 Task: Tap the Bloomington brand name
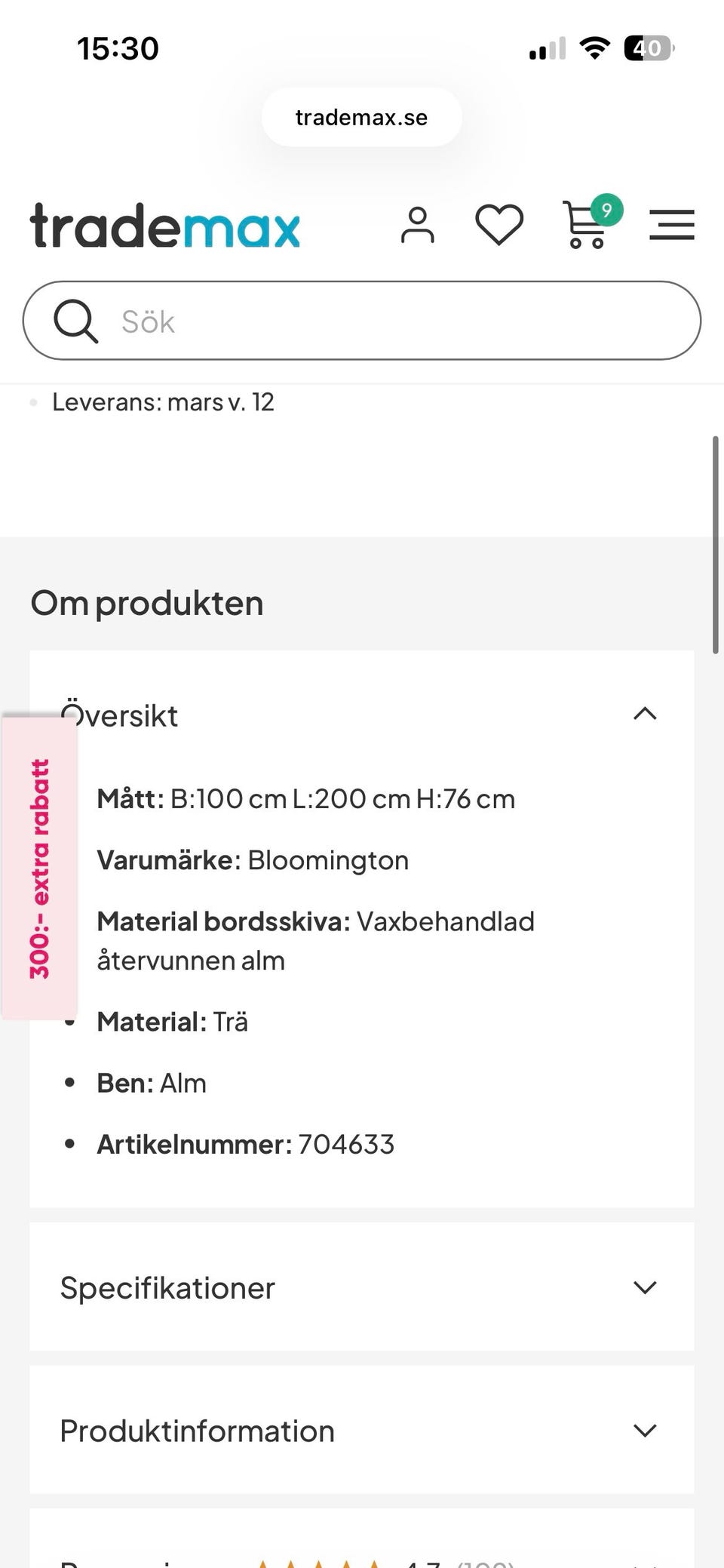click(x=328, y=860)
